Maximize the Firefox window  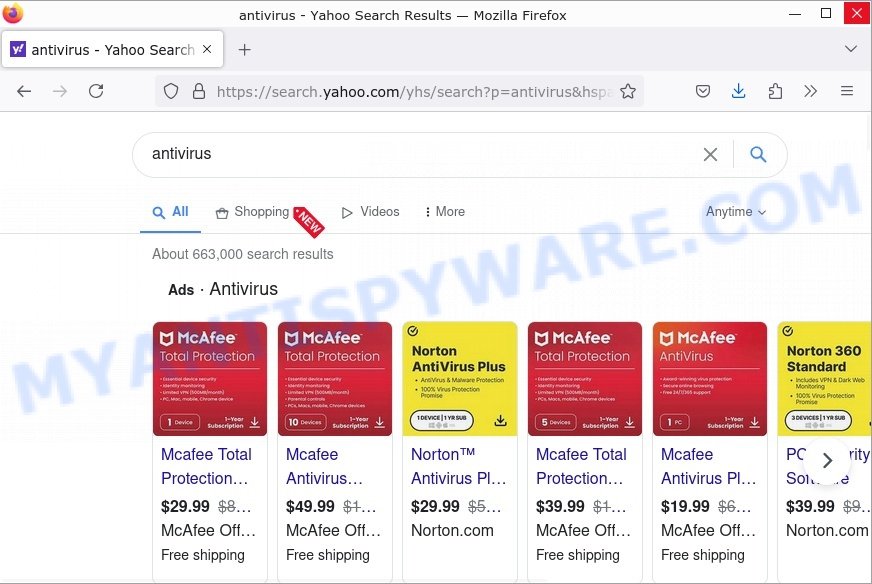(826, 13)
